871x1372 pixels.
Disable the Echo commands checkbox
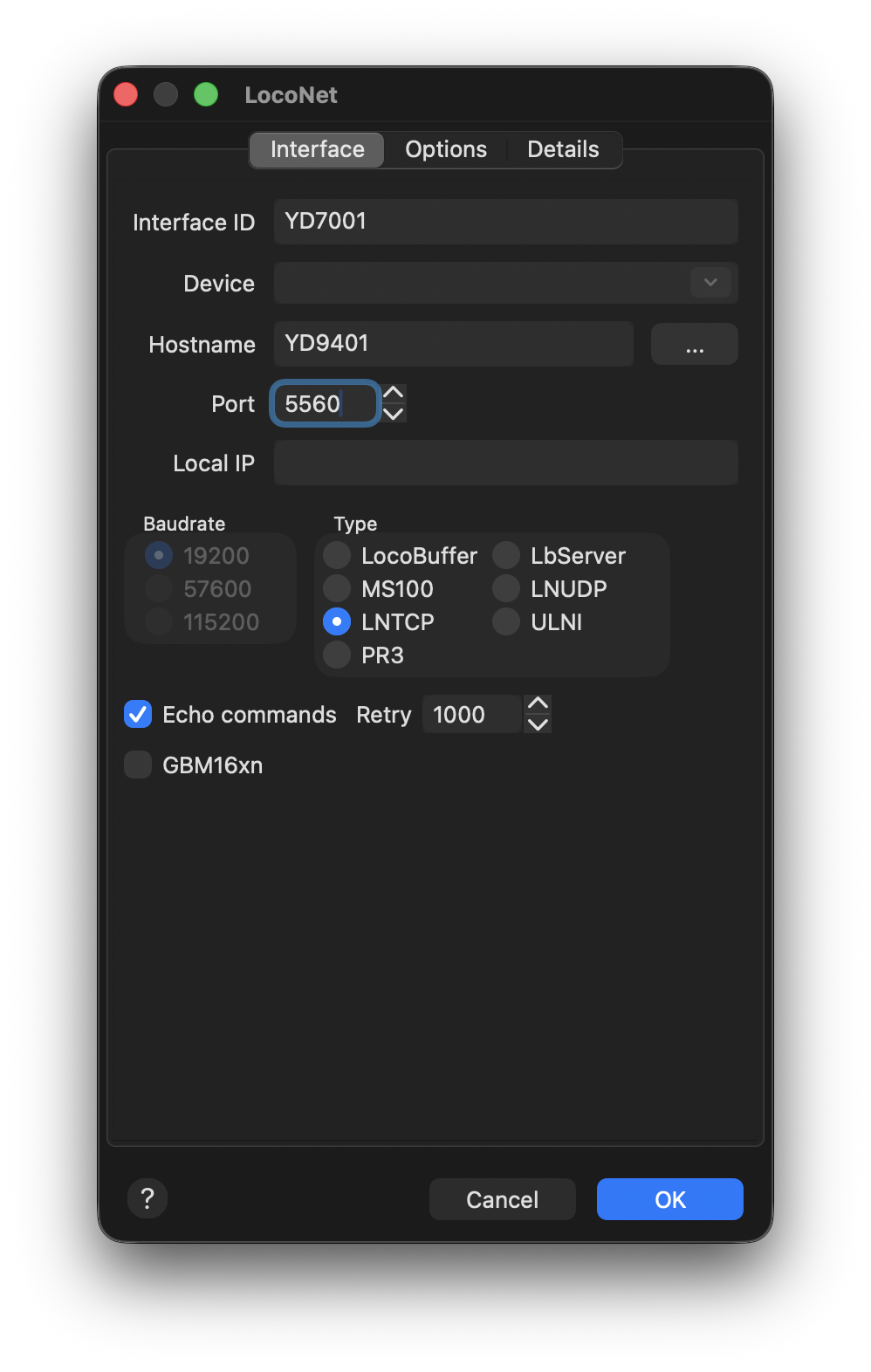[x=138, y=715]
